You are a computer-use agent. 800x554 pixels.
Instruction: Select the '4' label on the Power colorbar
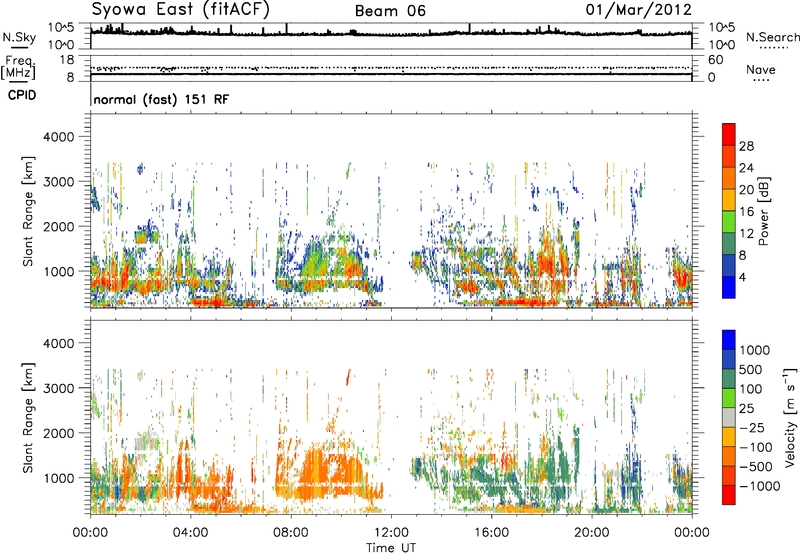(742, 278)
